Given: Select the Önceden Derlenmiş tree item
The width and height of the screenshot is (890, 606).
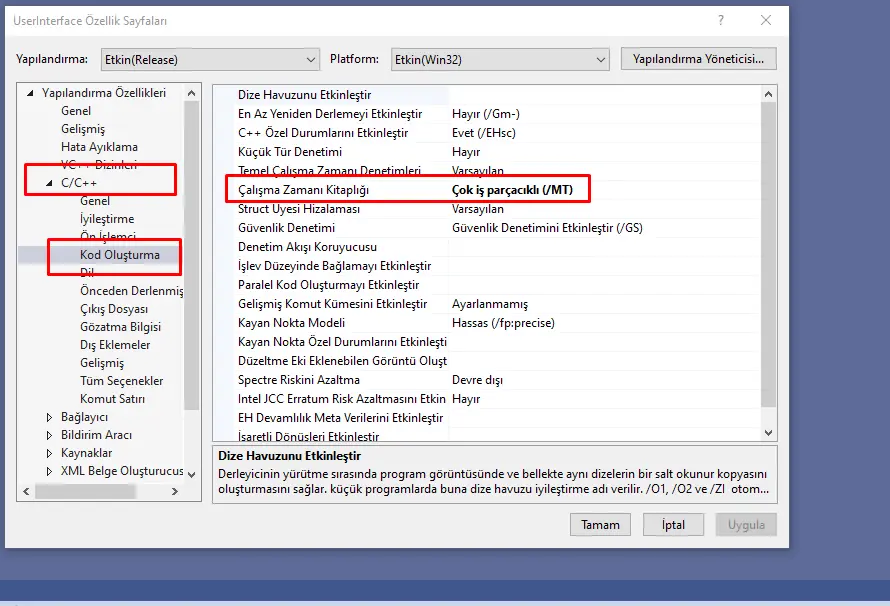Looking at the screenshot, I should (132, 291).
